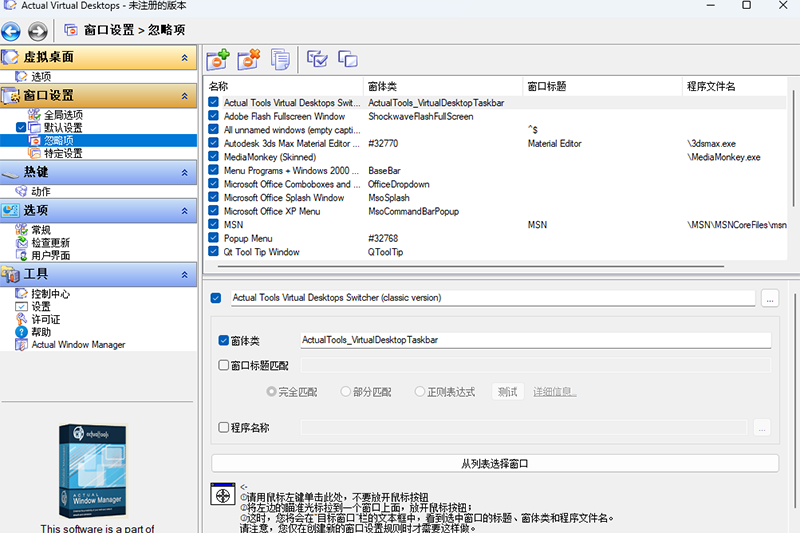800x533 pixels.
Task: Click the 测试 button
Action: (x=508, y=392)
